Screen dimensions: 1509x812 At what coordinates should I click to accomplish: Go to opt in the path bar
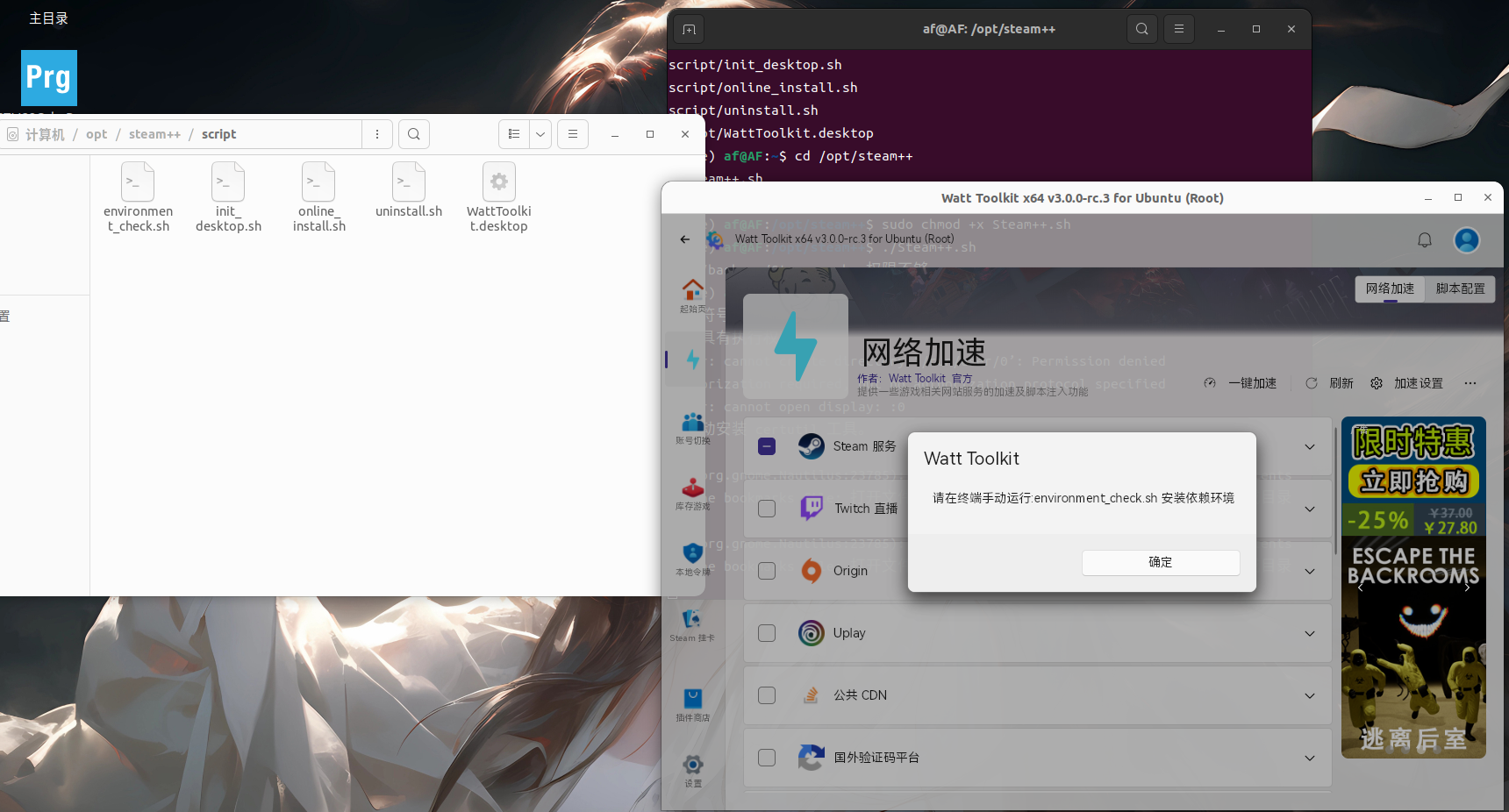(97, 134)
